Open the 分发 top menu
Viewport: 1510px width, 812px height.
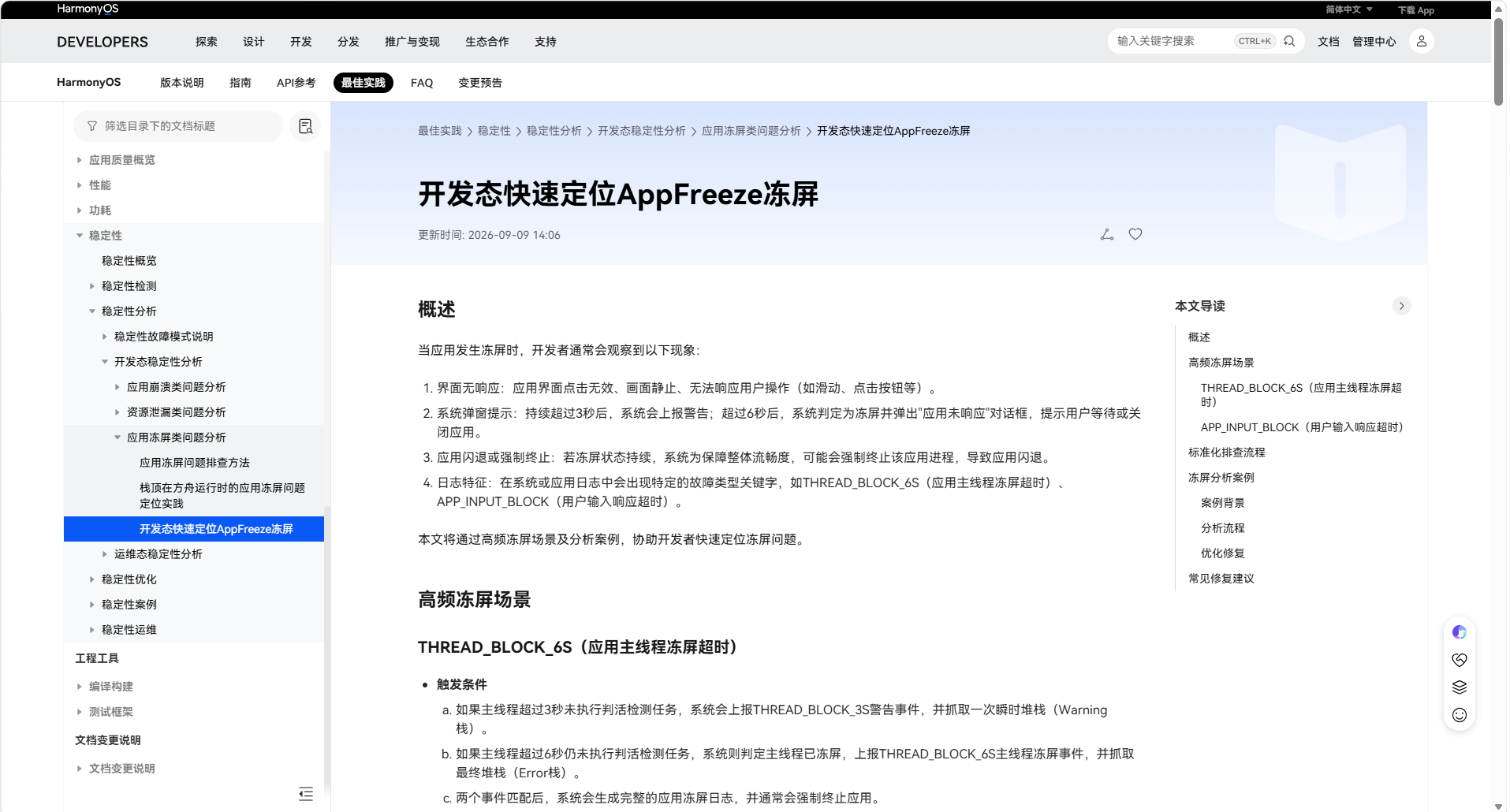(x=349, y=42)
